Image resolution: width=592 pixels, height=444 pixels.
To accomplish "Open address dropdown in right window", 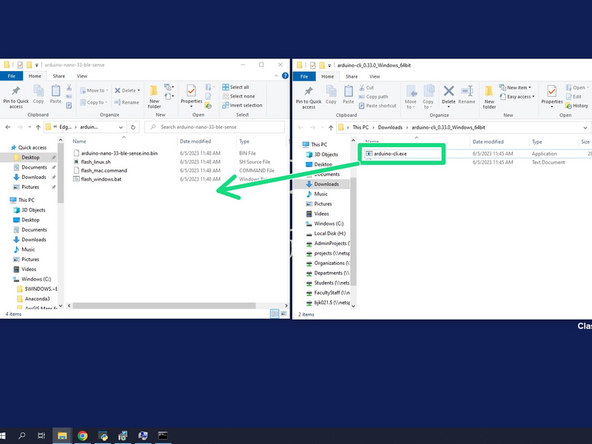I will click(x=586, y=128).
